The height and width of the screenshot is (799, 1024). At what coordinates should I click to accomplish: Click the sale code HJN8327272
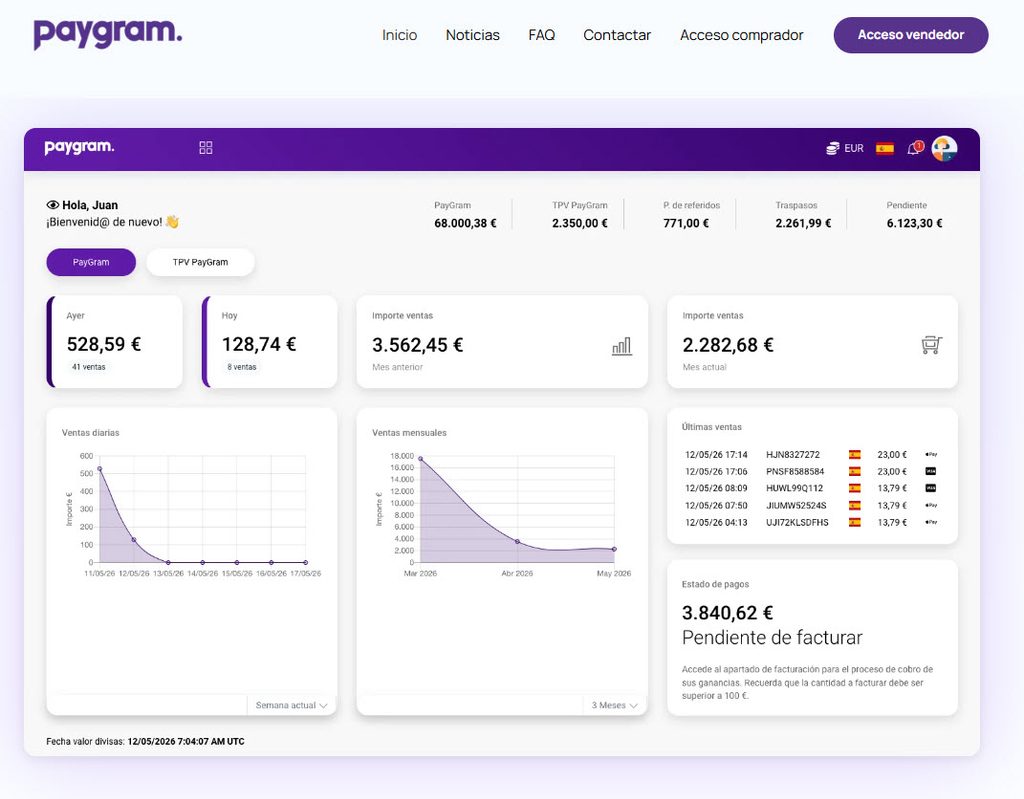(x=793, y=455)
